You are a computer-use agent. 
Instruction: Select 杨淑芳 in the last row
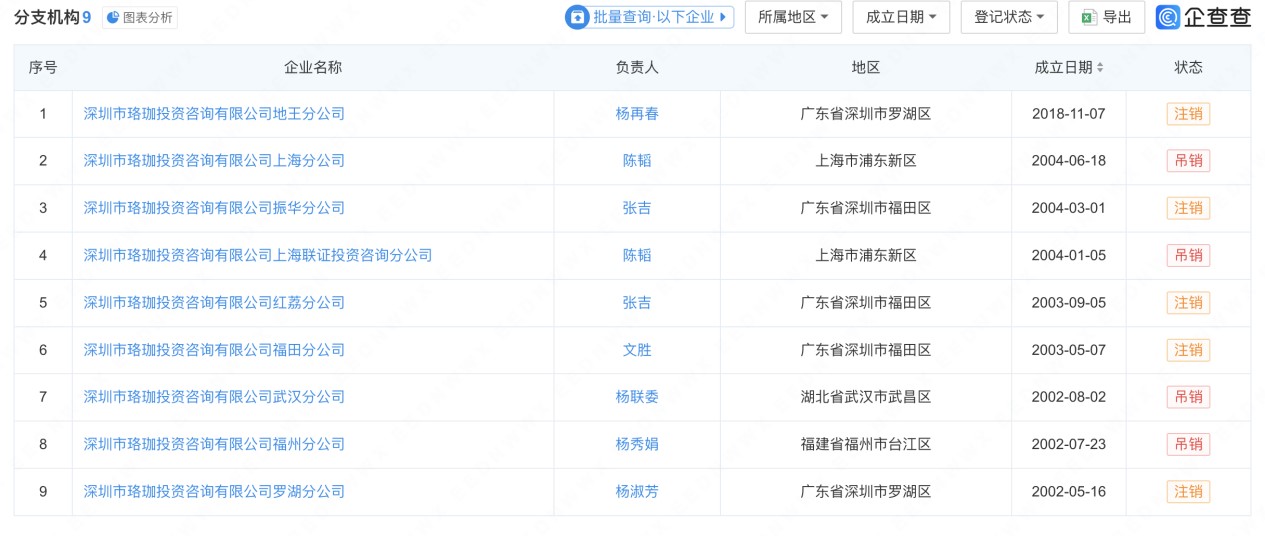tap(637, 491)
